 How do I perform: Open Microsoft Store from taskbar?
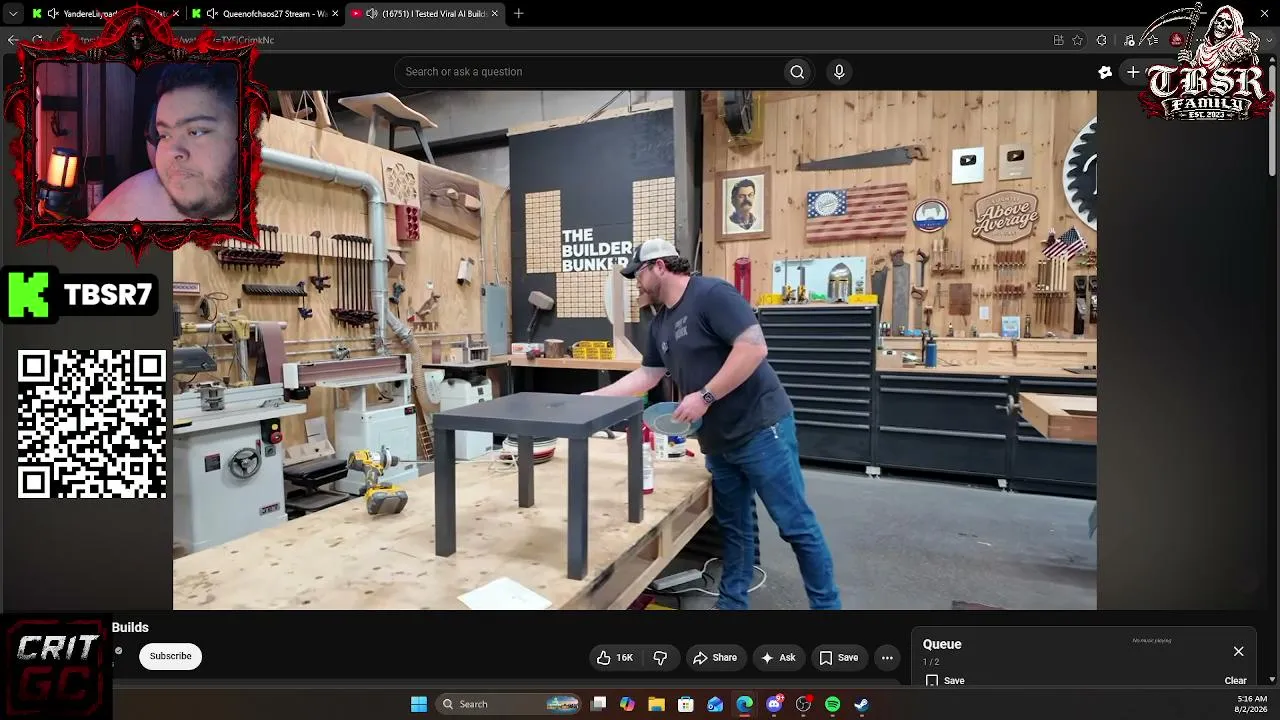[x=685, y=704]
